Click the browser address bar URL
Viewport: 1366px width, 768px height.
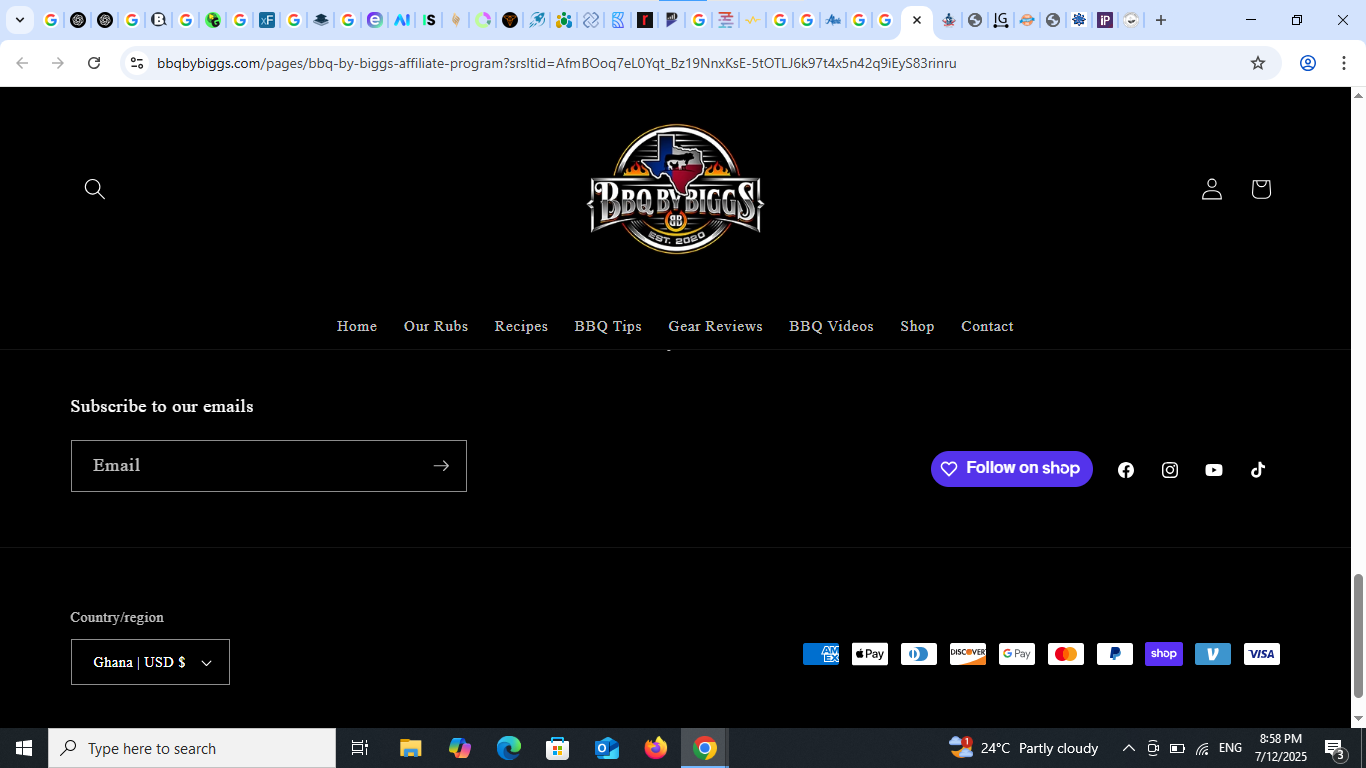(557, 63)
